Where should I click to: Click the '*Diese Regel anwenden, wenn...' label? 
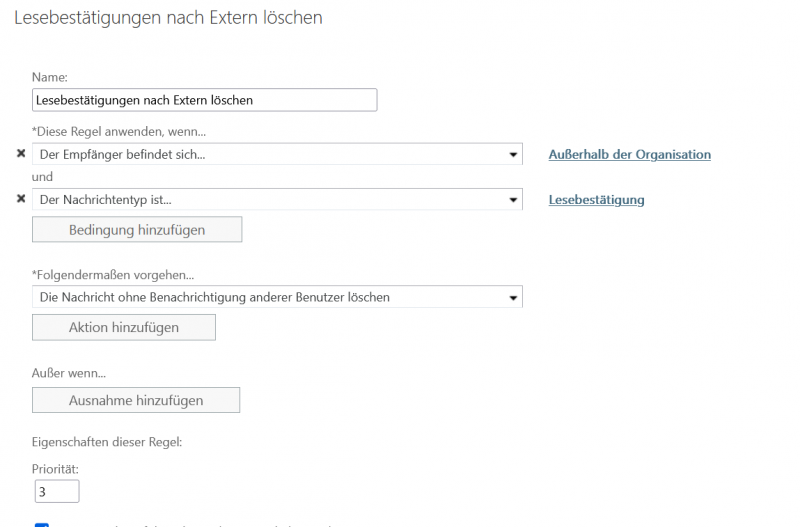[126, 132]
